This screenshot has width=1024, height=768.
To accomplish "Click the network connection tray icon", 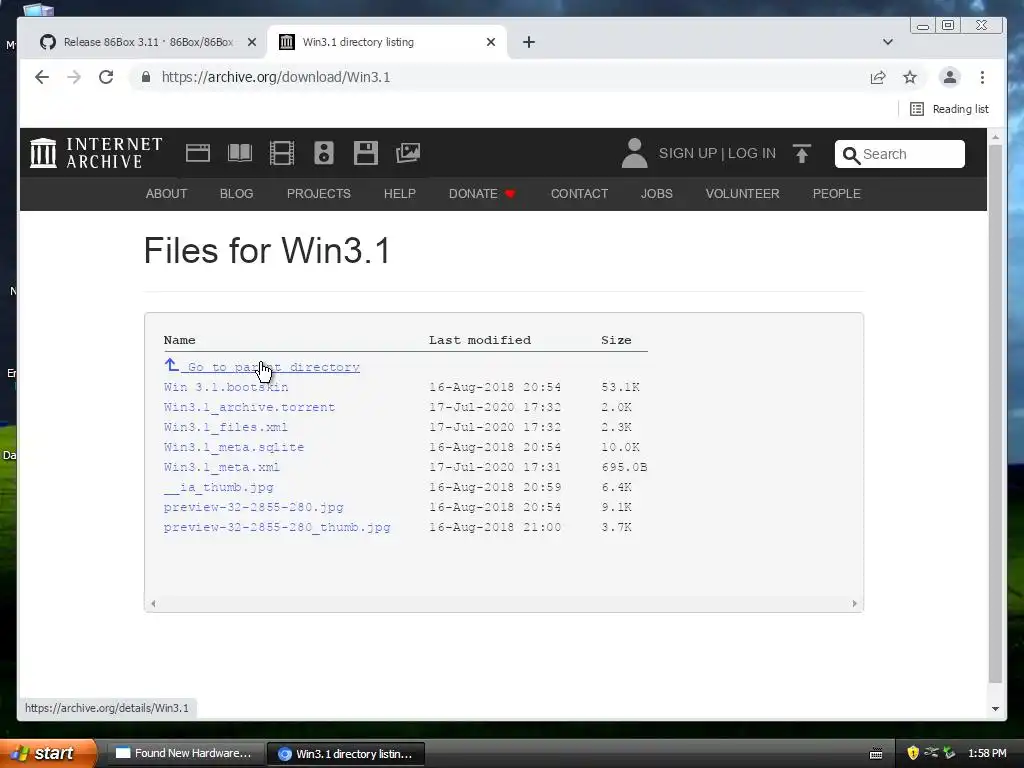I will pos(931,753).
